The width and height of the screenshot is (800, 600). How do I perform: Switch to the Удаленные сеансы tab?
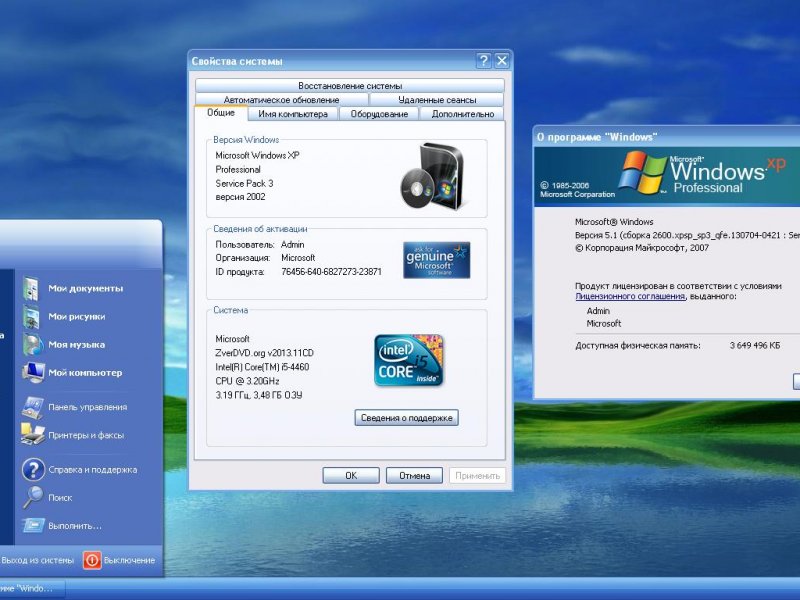[437, 99]
